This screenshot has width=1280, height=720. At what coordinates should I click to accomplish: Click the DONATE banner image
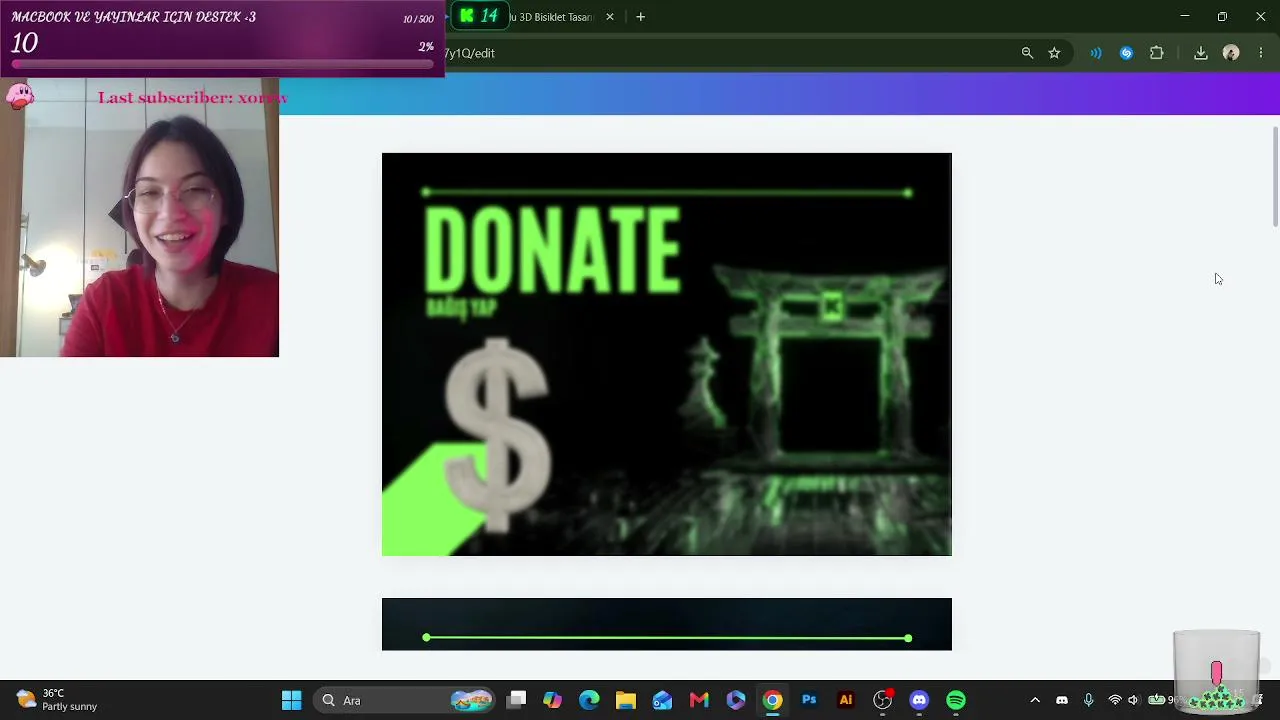(667, 354)
